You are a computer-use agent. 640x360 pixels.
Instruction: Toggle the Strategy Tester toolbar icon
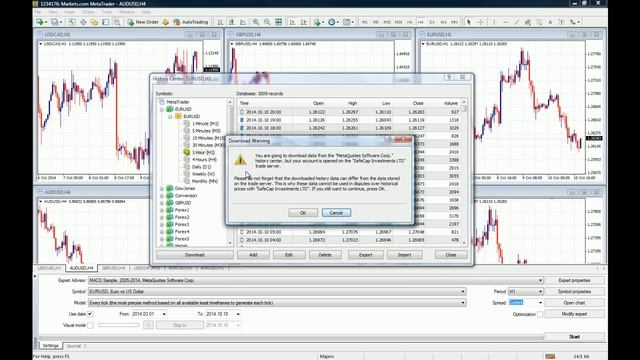117,22
